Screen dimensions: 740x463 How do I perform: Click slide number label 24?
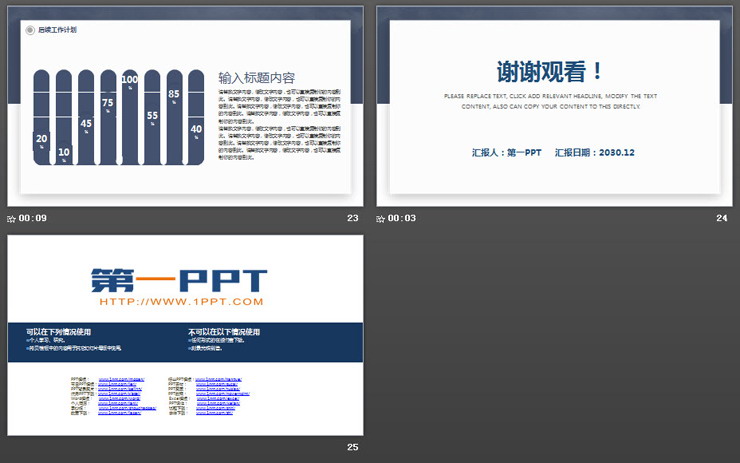point(722,218)
